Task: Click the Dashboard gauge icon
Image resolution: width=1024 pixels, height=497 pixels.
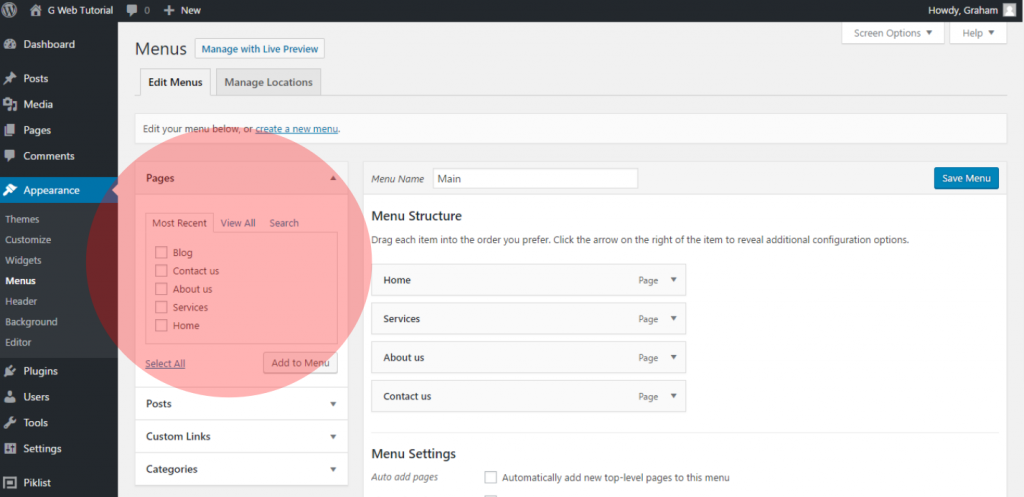Action: [x=10, y=44]
